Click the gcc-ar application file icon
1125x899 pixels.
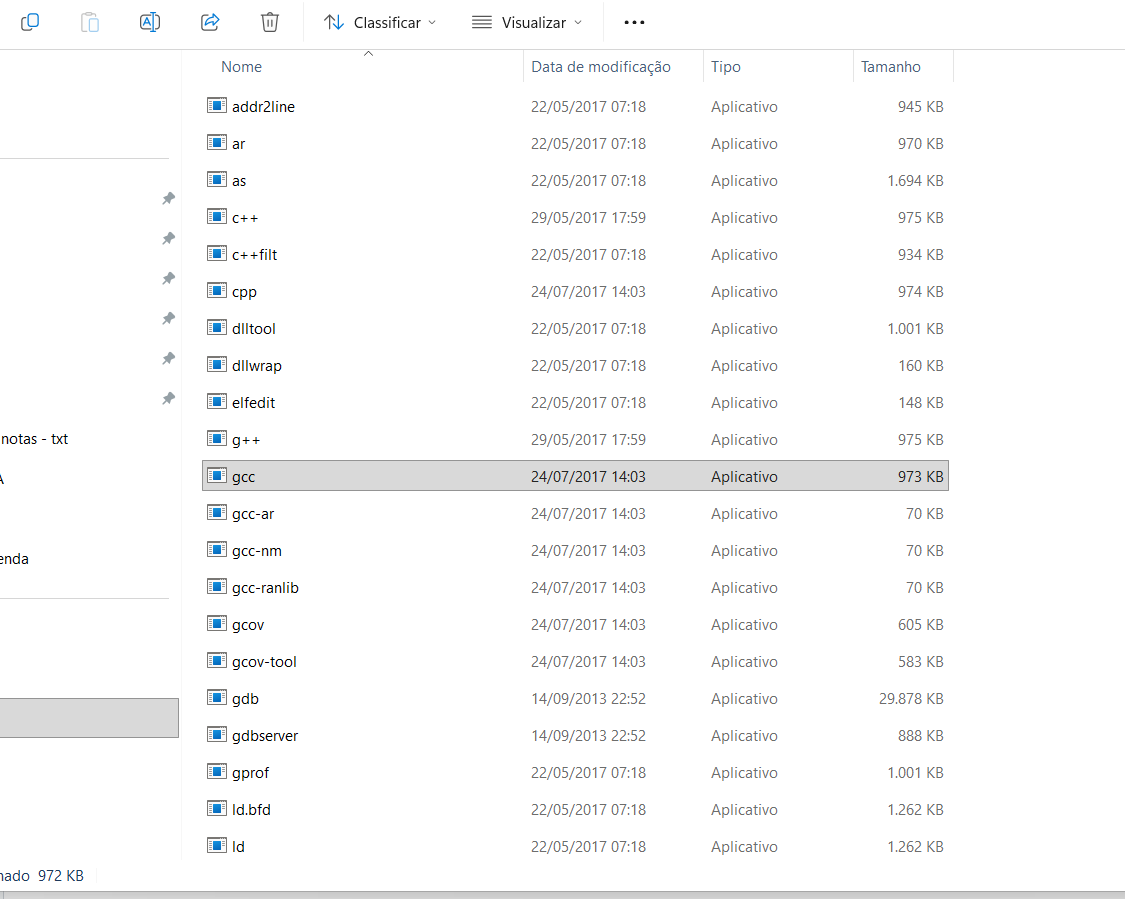(x=217, y=513)
